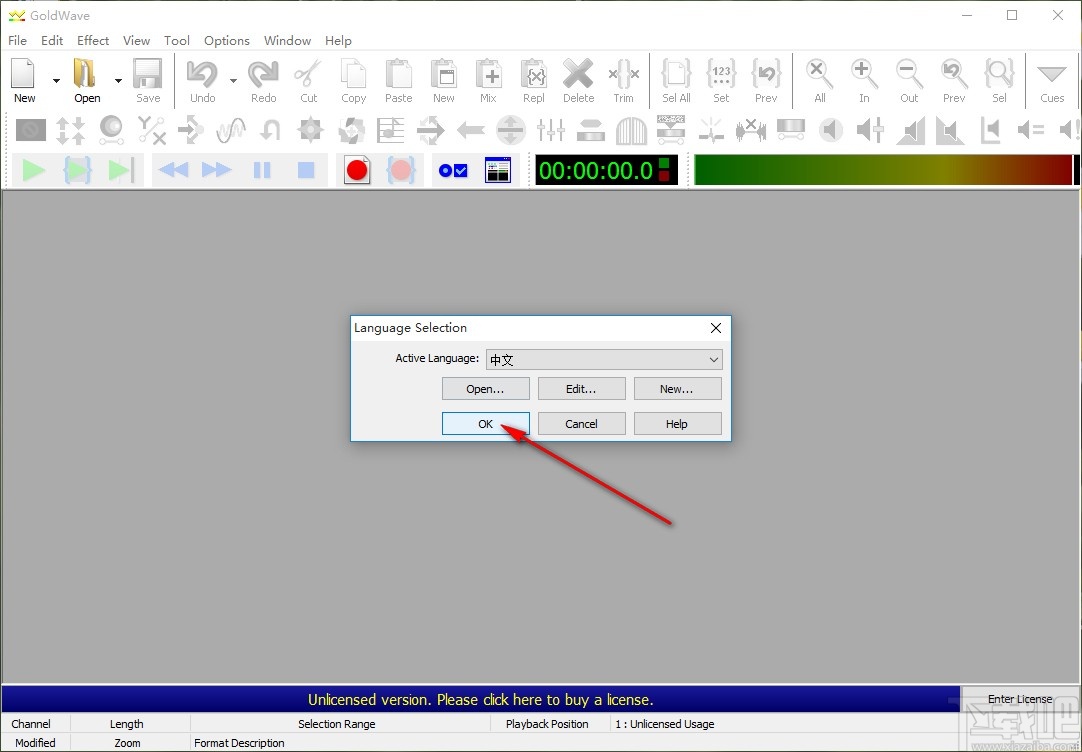Click the Delete X icon
Screen dimensions: 1082x752
pos(578,73)
